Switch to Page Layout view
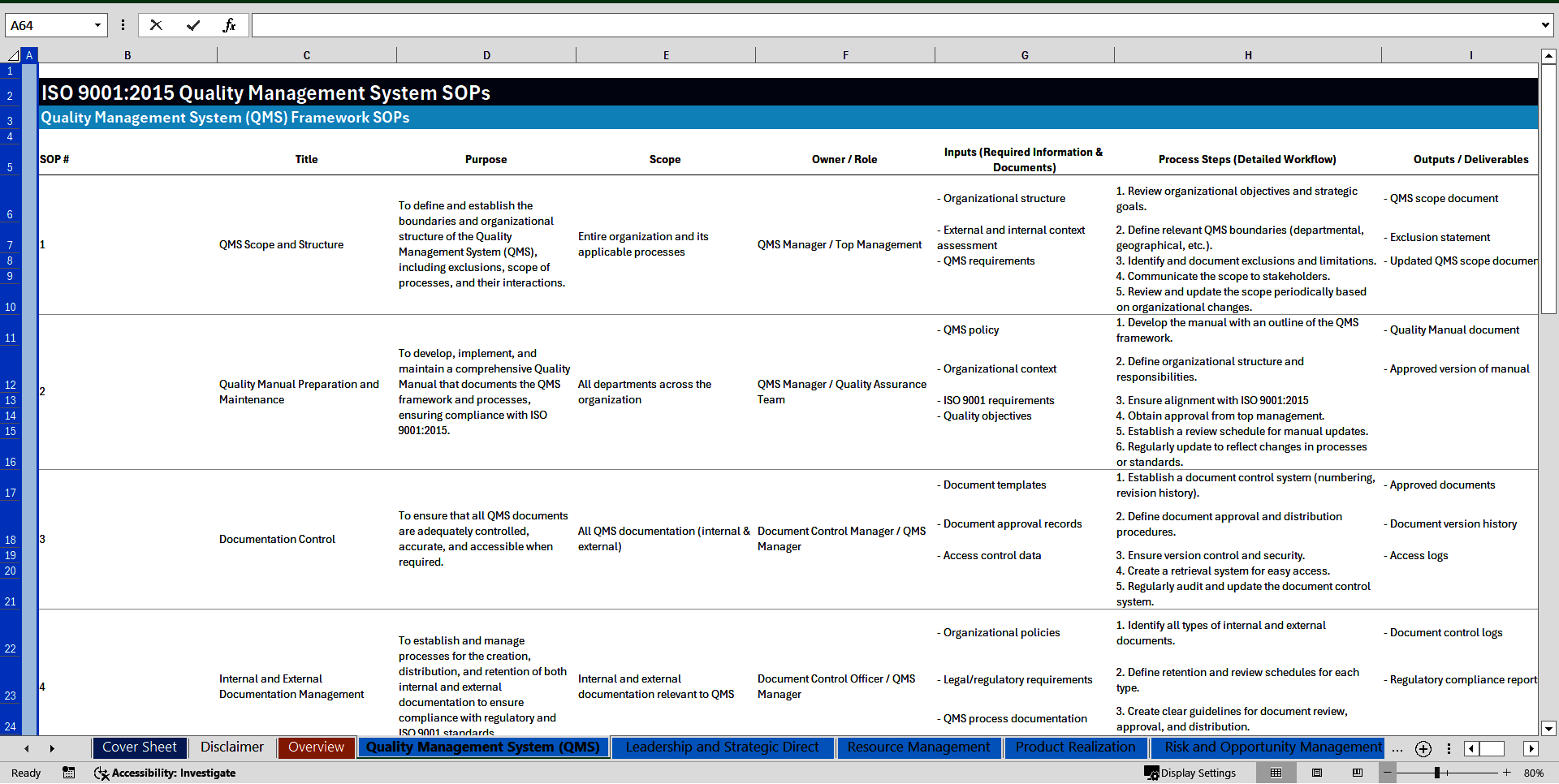The width and height of the screenshot is (1559, 784). [x=1317, y=773]
